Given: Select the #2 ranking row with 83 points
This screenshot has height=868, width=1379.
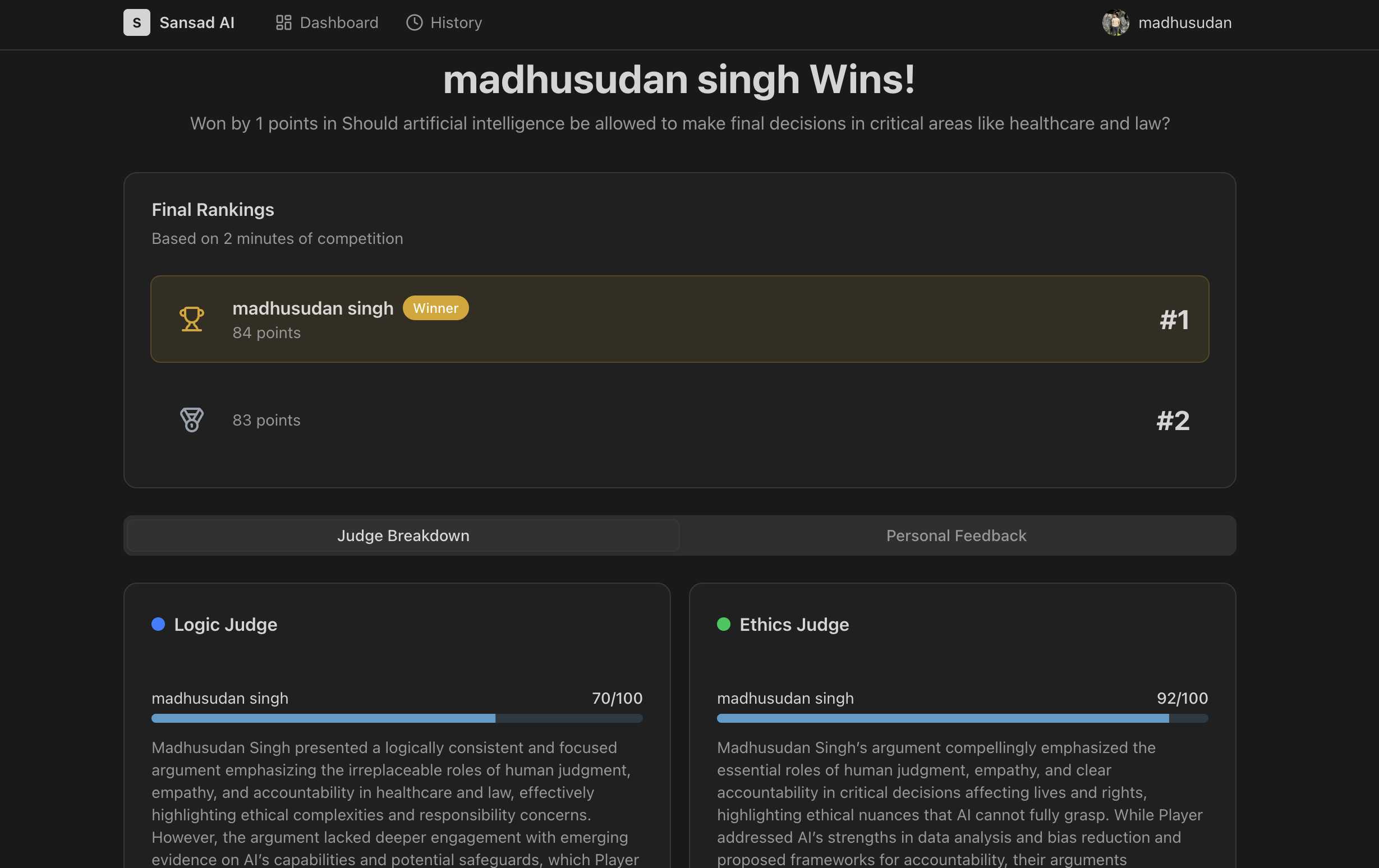Looking at the screenshot, I should [x=679, y=420].
